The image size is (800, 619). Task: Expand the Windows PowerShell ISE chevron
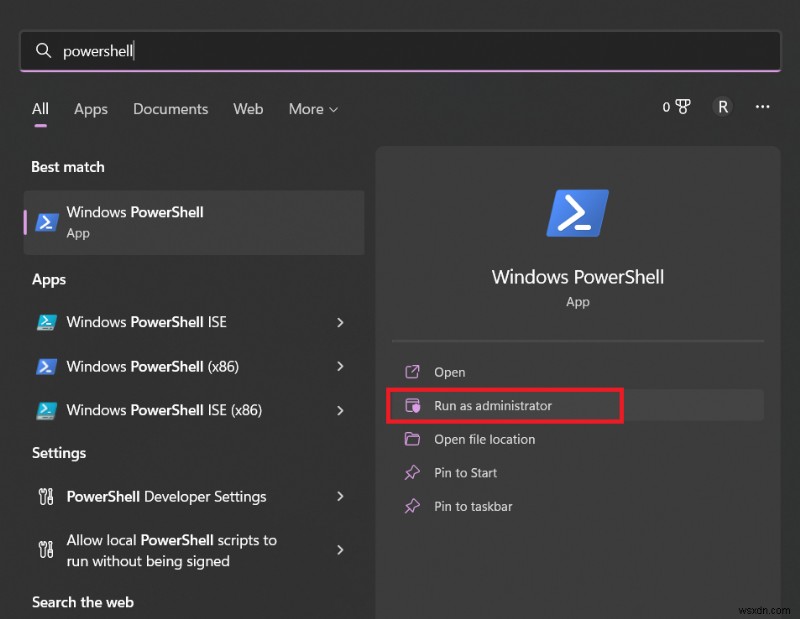click(x=341, y=322)
